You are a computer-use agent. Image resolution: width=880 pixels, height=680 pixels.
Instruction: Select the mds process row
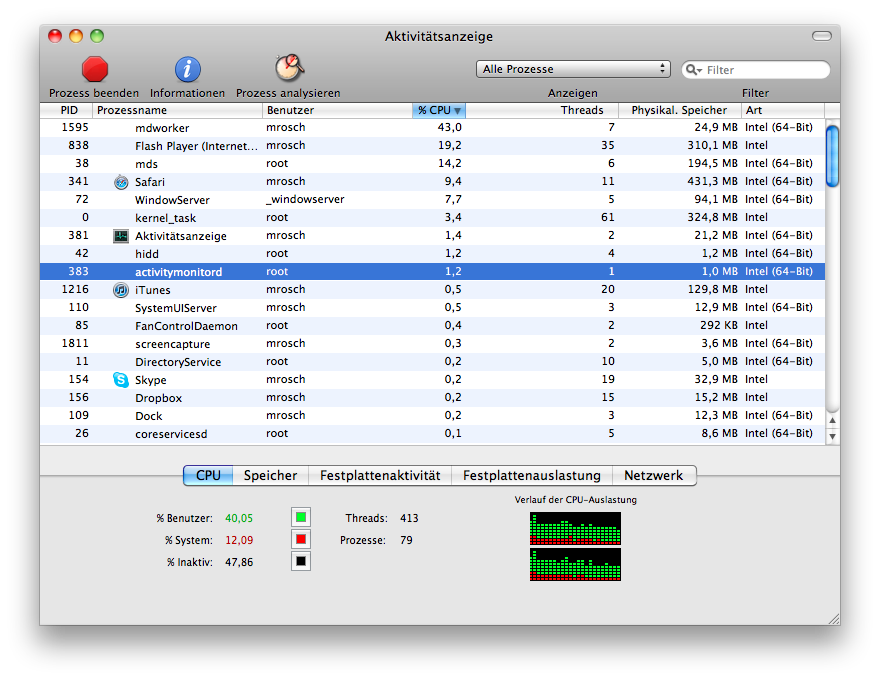[x=432, y=164]
